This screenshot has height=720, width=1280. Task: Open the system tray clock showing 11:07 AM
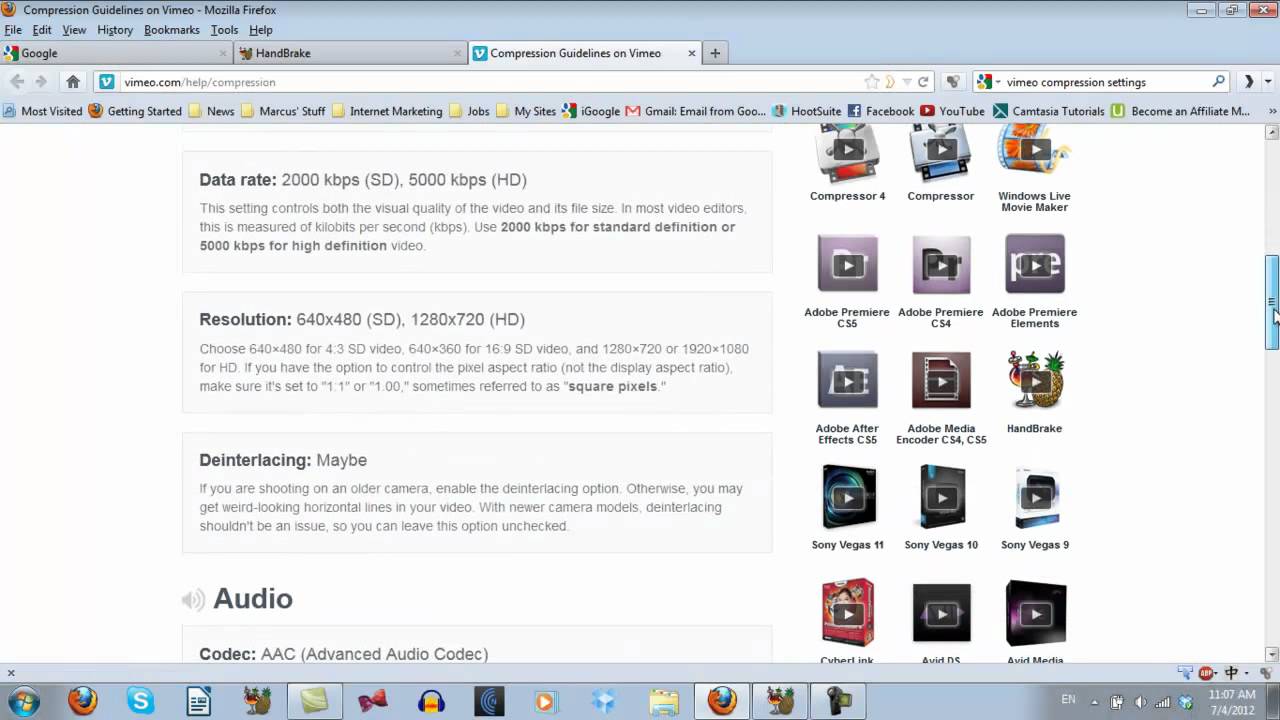(1231, 702)
